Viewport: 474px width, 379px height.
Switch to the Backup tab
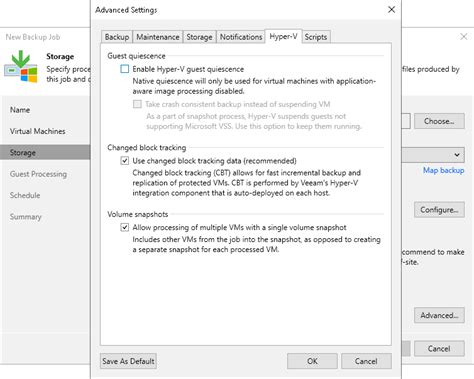[117, 37]
